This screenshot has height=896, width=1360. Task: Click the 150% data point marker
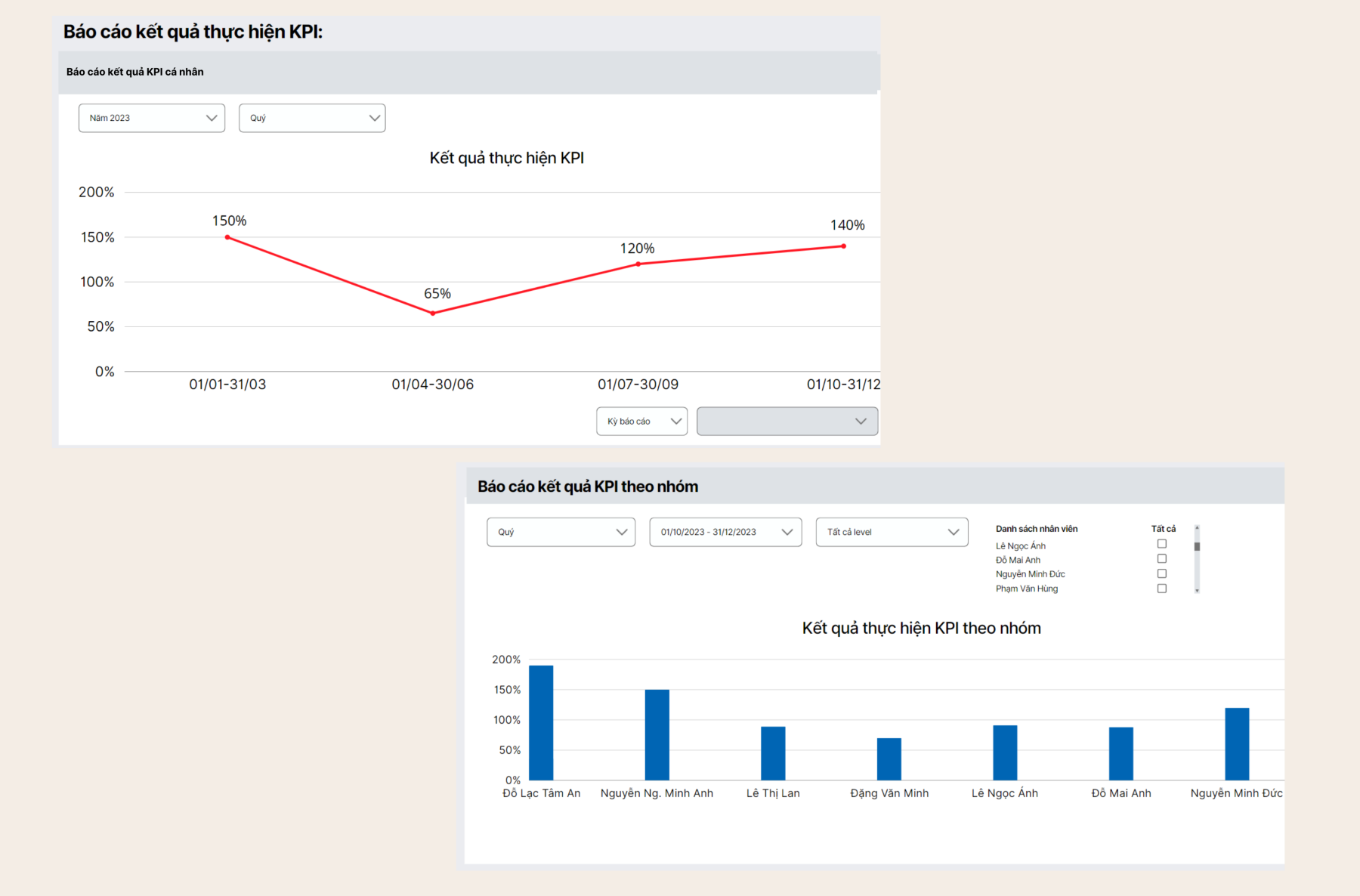[x=227, y=237]
